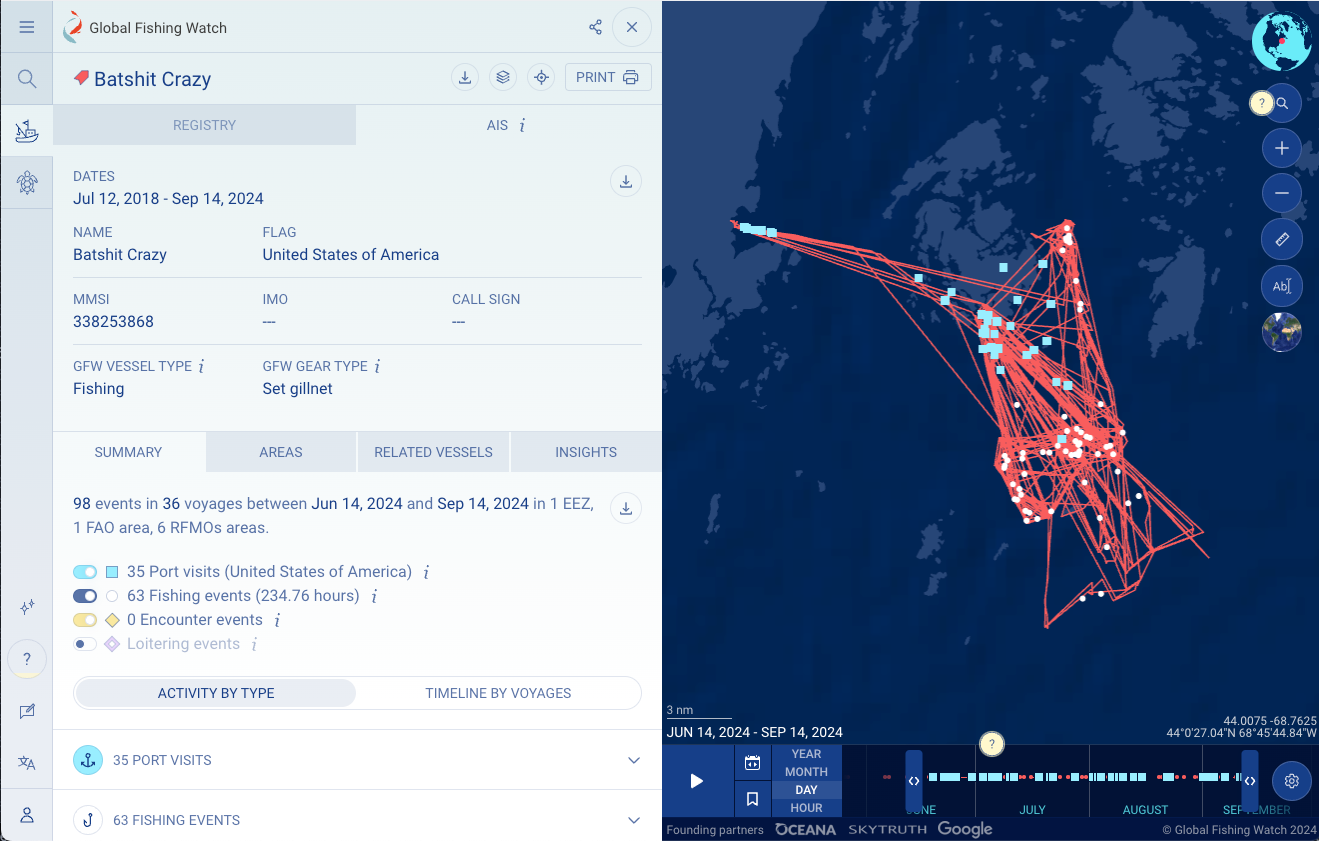Disable the Fishing events layer toggle
1319x841 pixels.
[x=85, y=595]
